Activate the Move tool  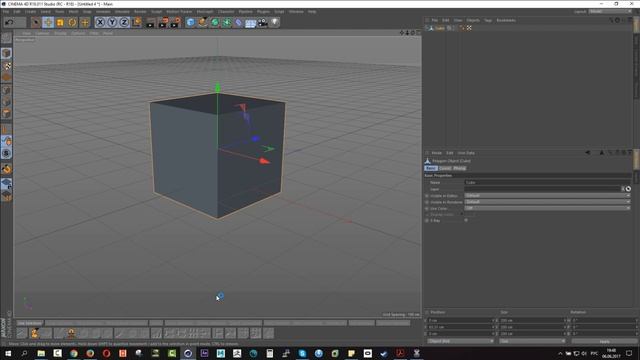pos(48,22)
